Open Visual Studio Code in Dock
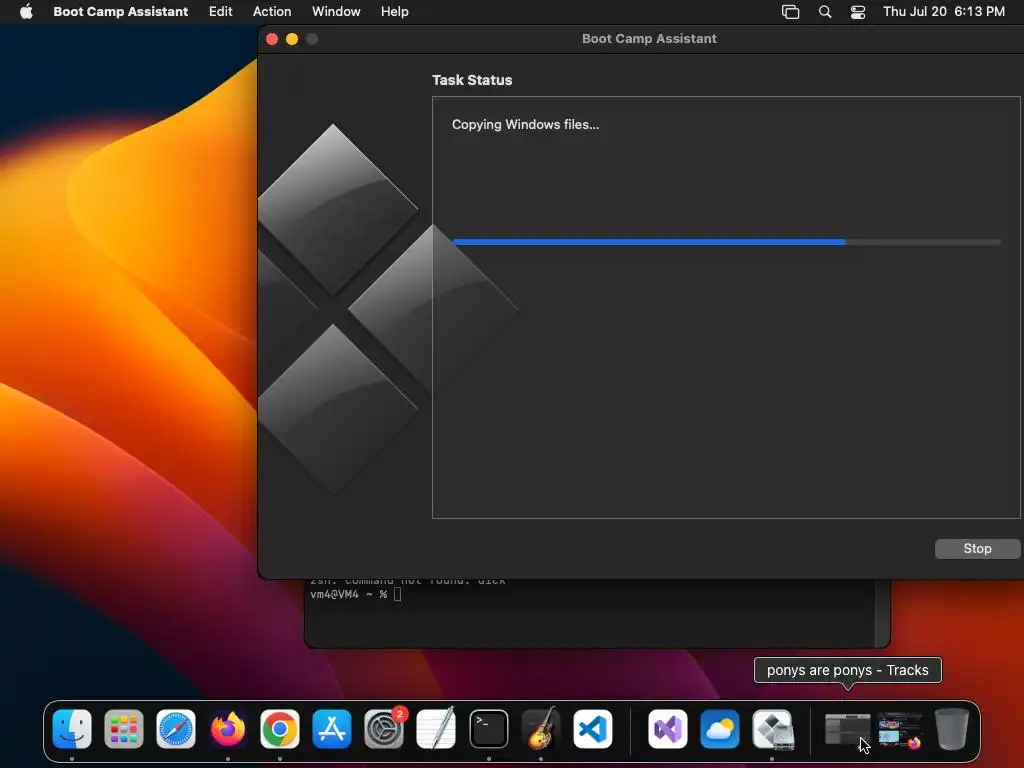 coord(592,729)
